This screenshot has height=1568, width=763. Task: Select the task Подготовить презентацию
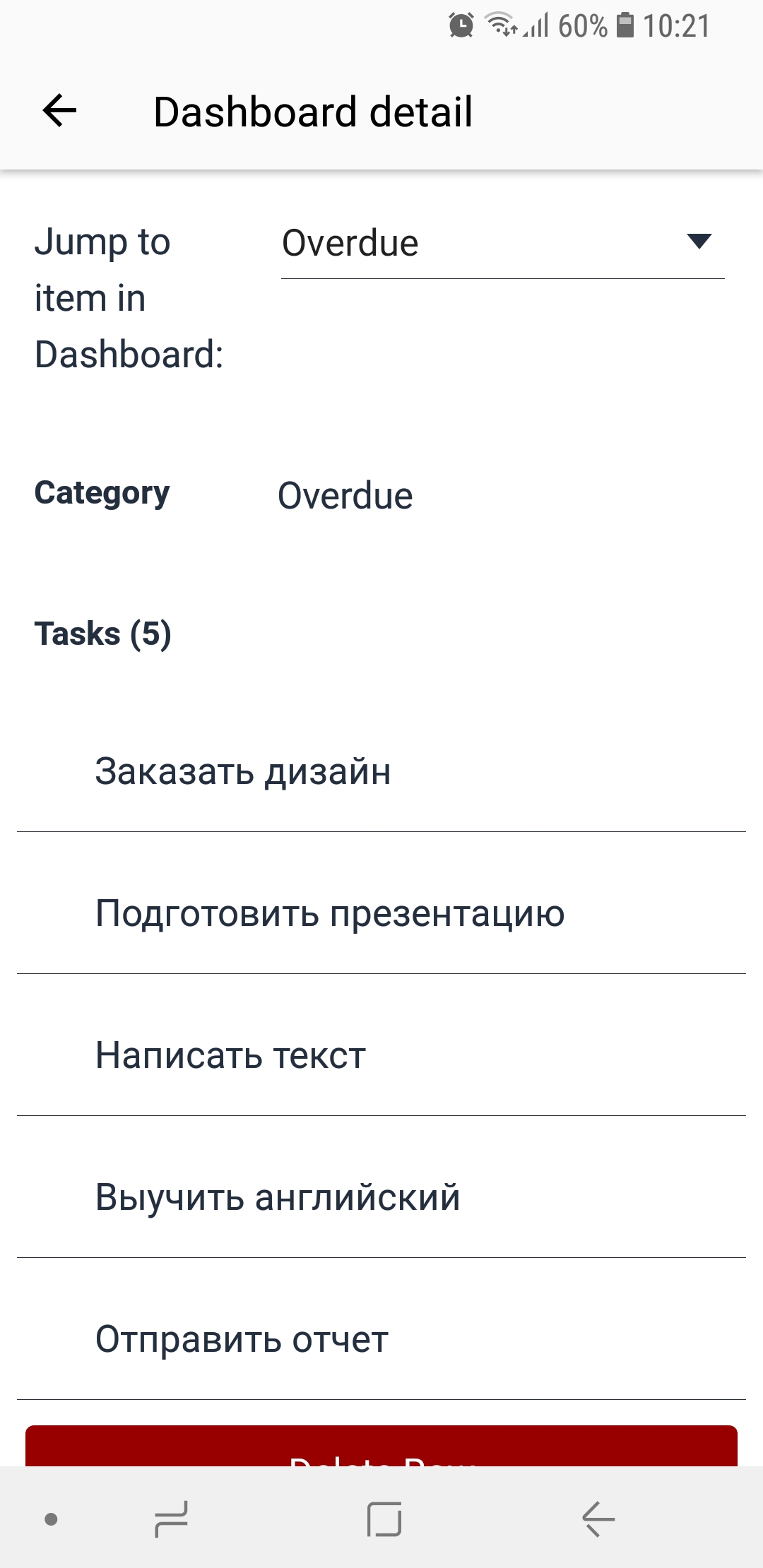[381, 913]
